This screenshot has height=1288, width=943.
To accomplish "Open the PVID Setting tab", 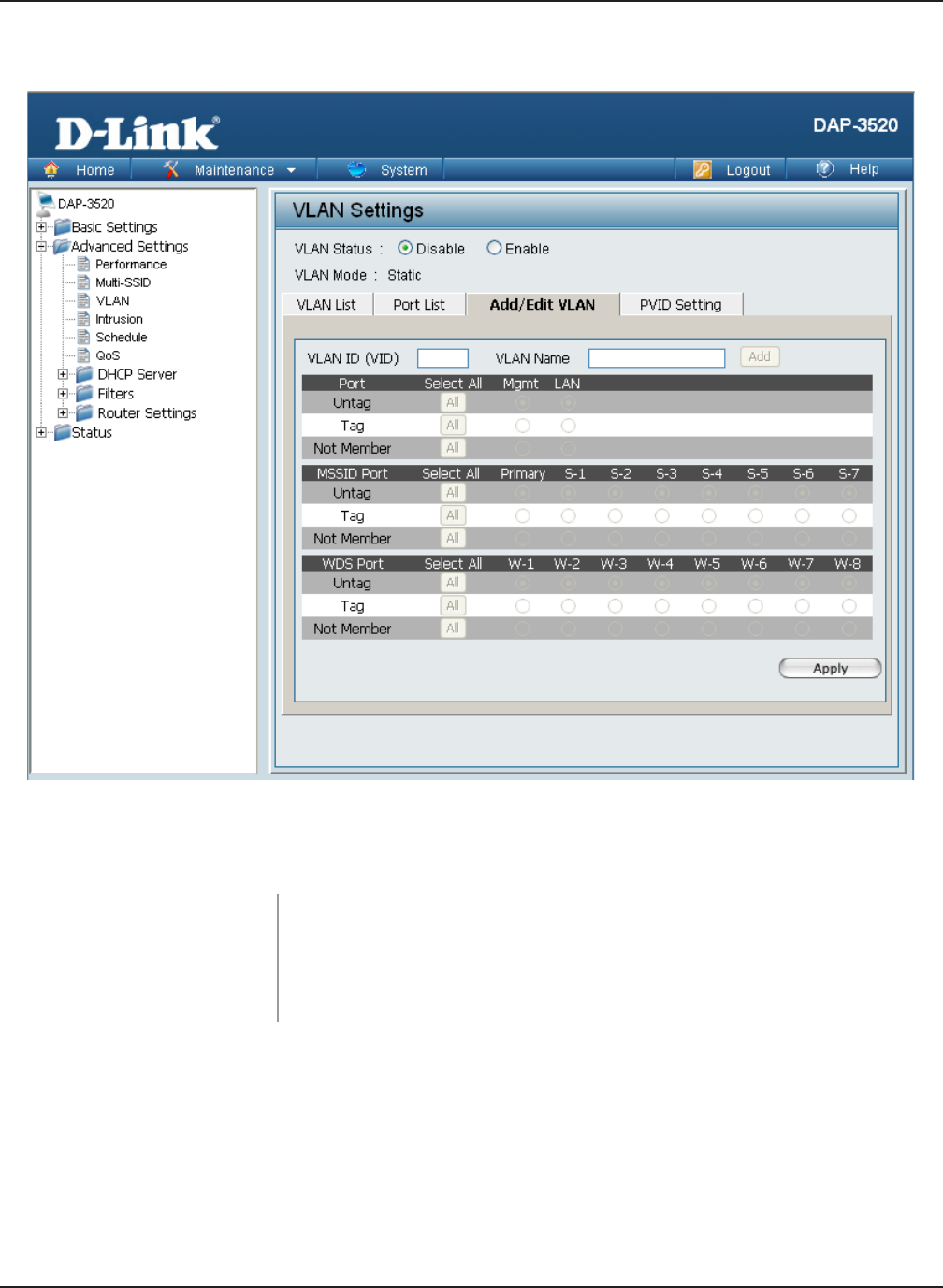I will click(681, 304).
